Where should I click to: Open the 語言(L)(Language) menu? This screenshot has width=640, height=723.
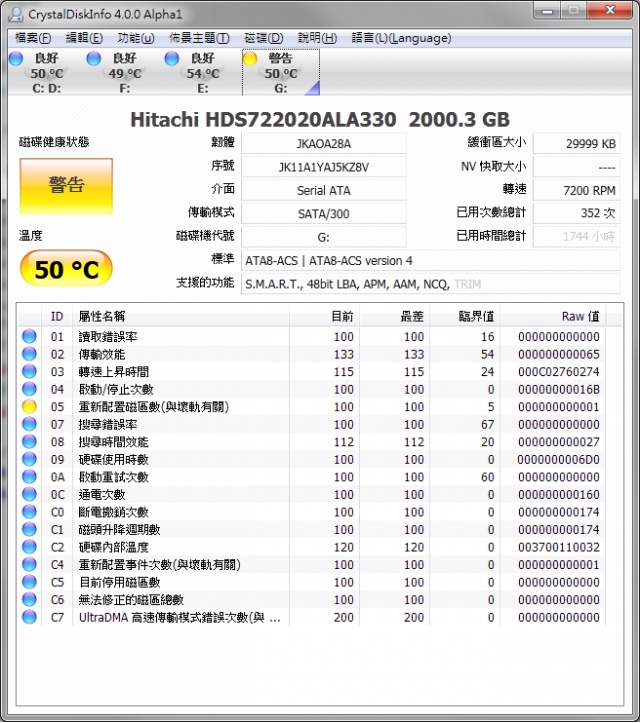click(x=401, y=38)
